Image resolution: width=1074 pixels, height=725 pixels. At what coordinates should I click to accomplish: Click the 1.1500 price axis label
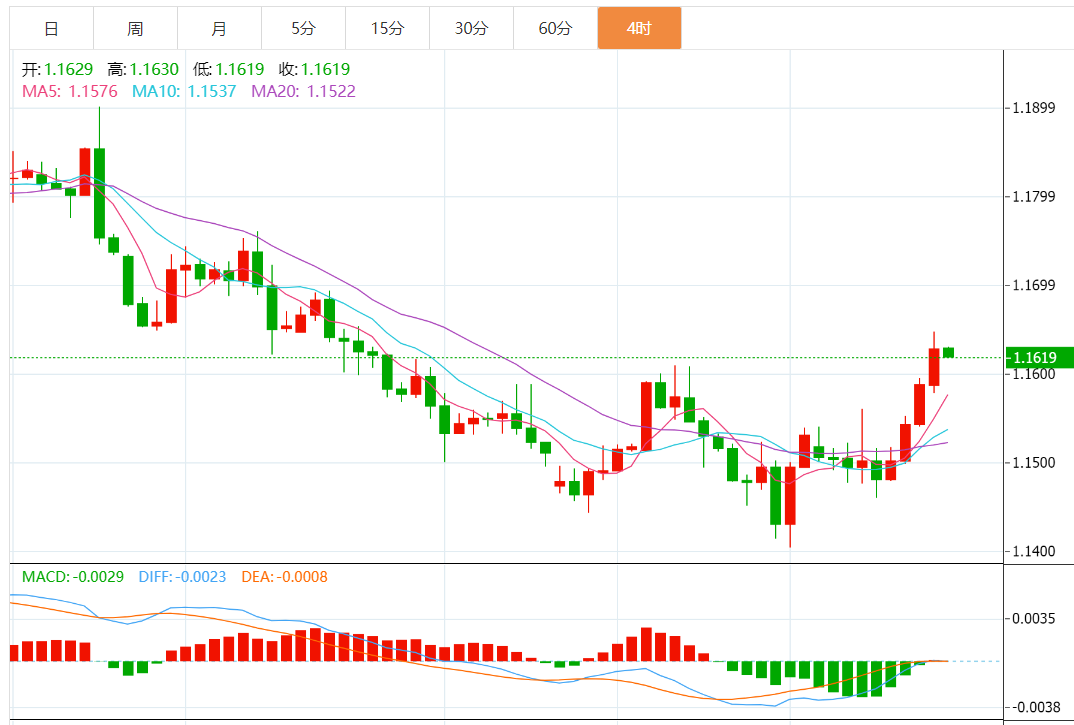click(1034, 463)
